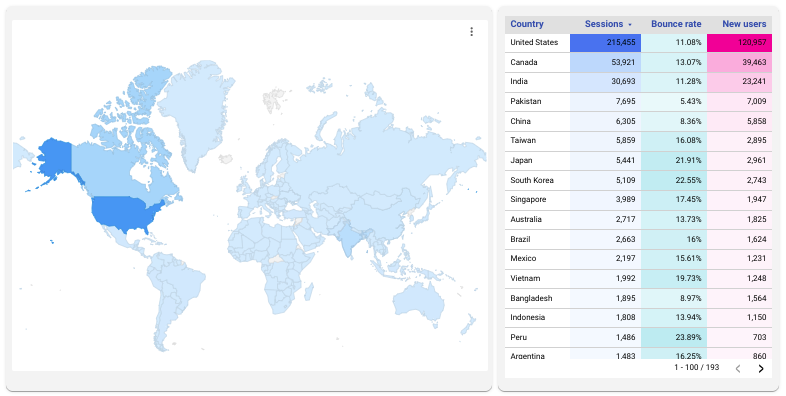The width and height of the screenshot is (786, 396).
Task: Sort table by Bounce rate header
Action: pyautogui.click(x=676, y=24)
